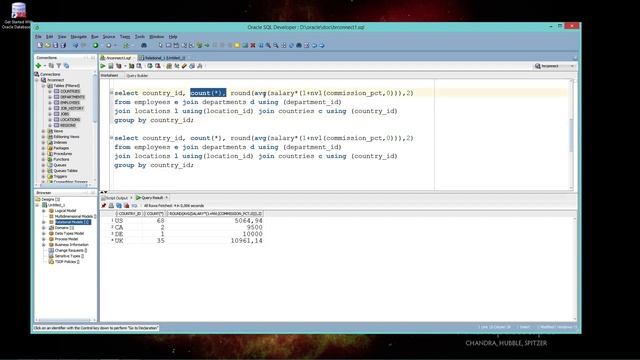Image resolution: width=640 pixels, height=360 pixels.
Task: Open Get Started Oracle Database desktop icon
Action: tap(17, 16)
